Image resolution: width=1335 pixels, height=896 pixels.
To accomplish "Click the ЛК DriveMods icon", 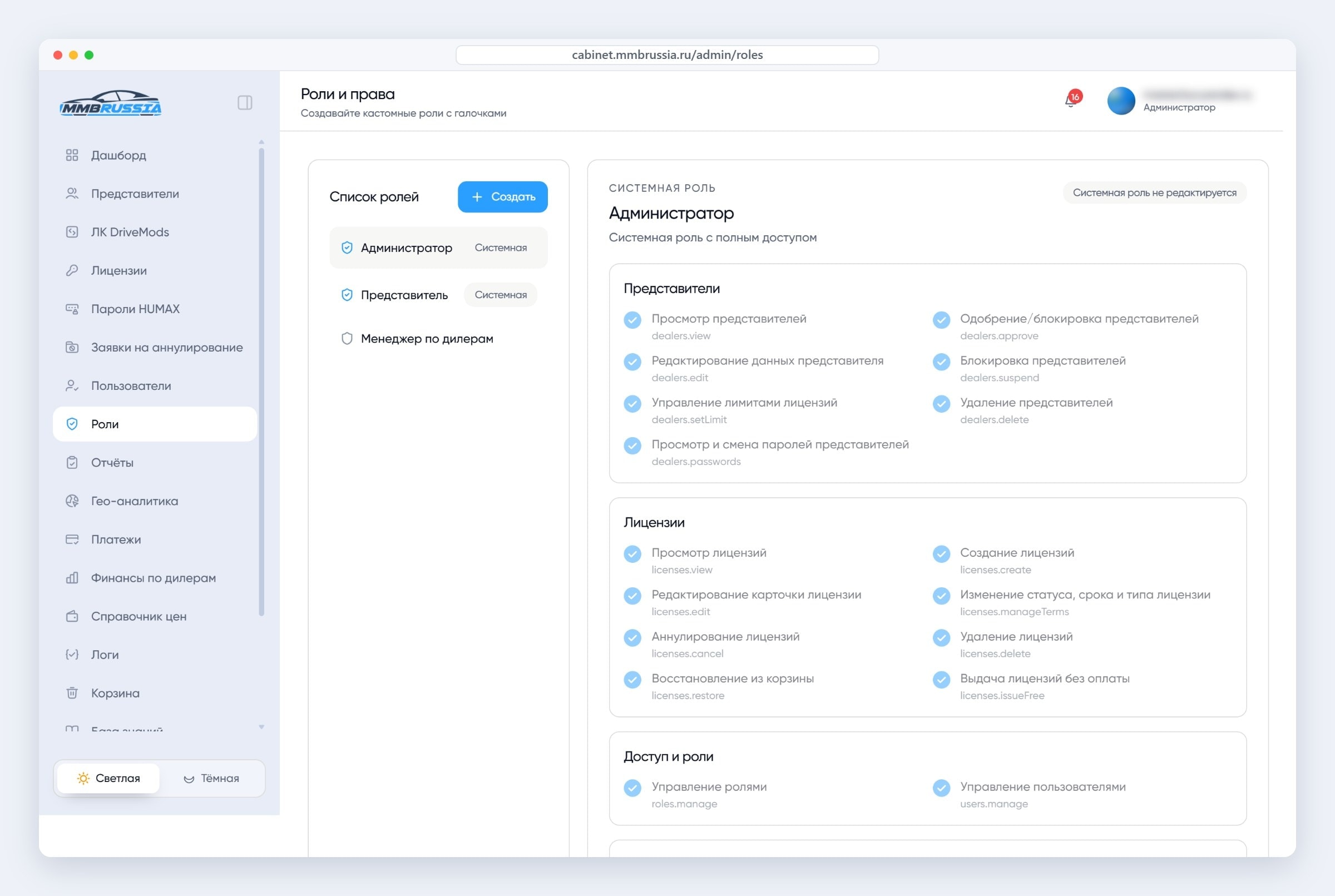I will (72, 232).
